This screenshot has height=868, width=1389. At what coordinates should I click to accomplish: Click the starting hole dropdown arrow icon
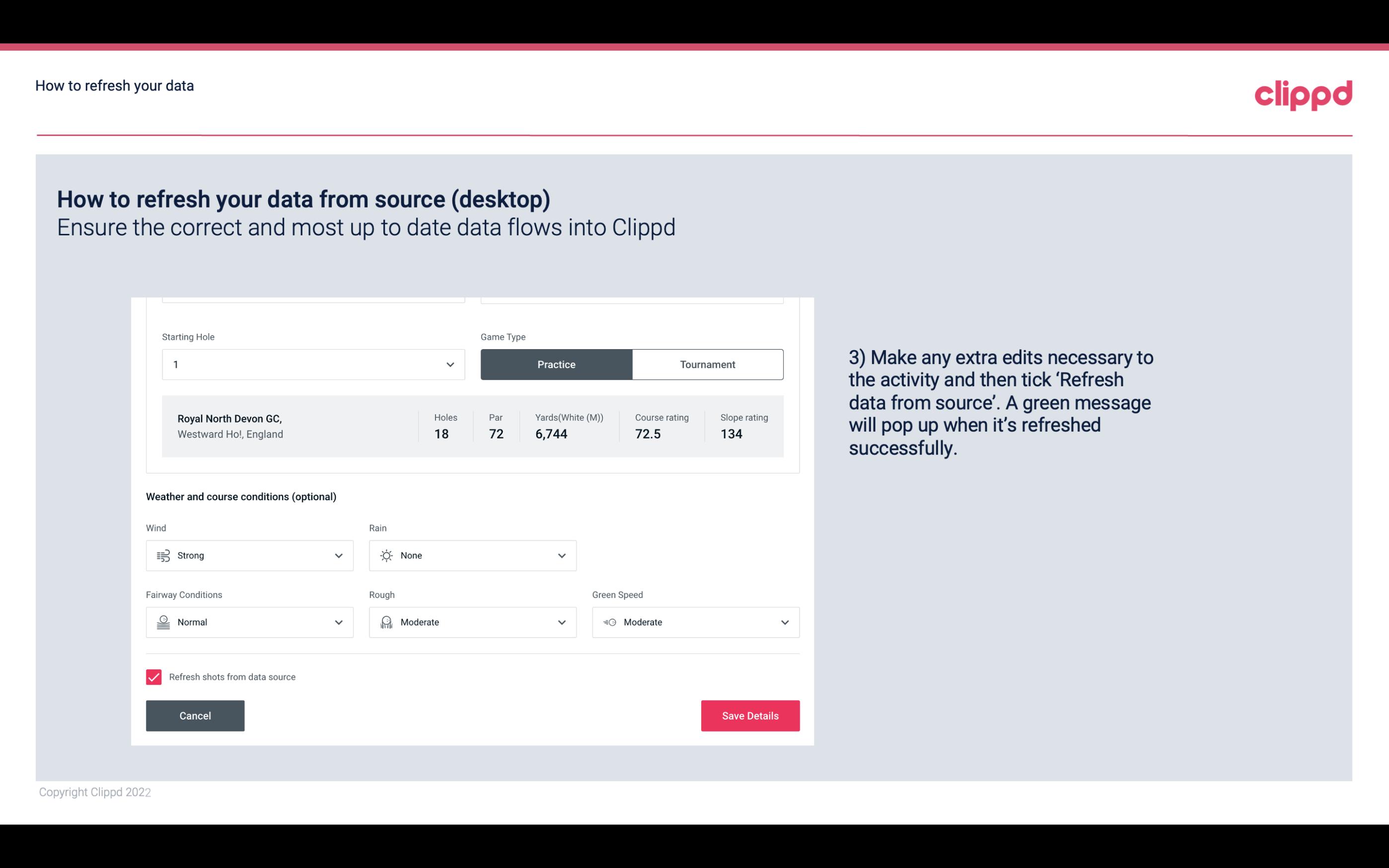coord(450,364)
